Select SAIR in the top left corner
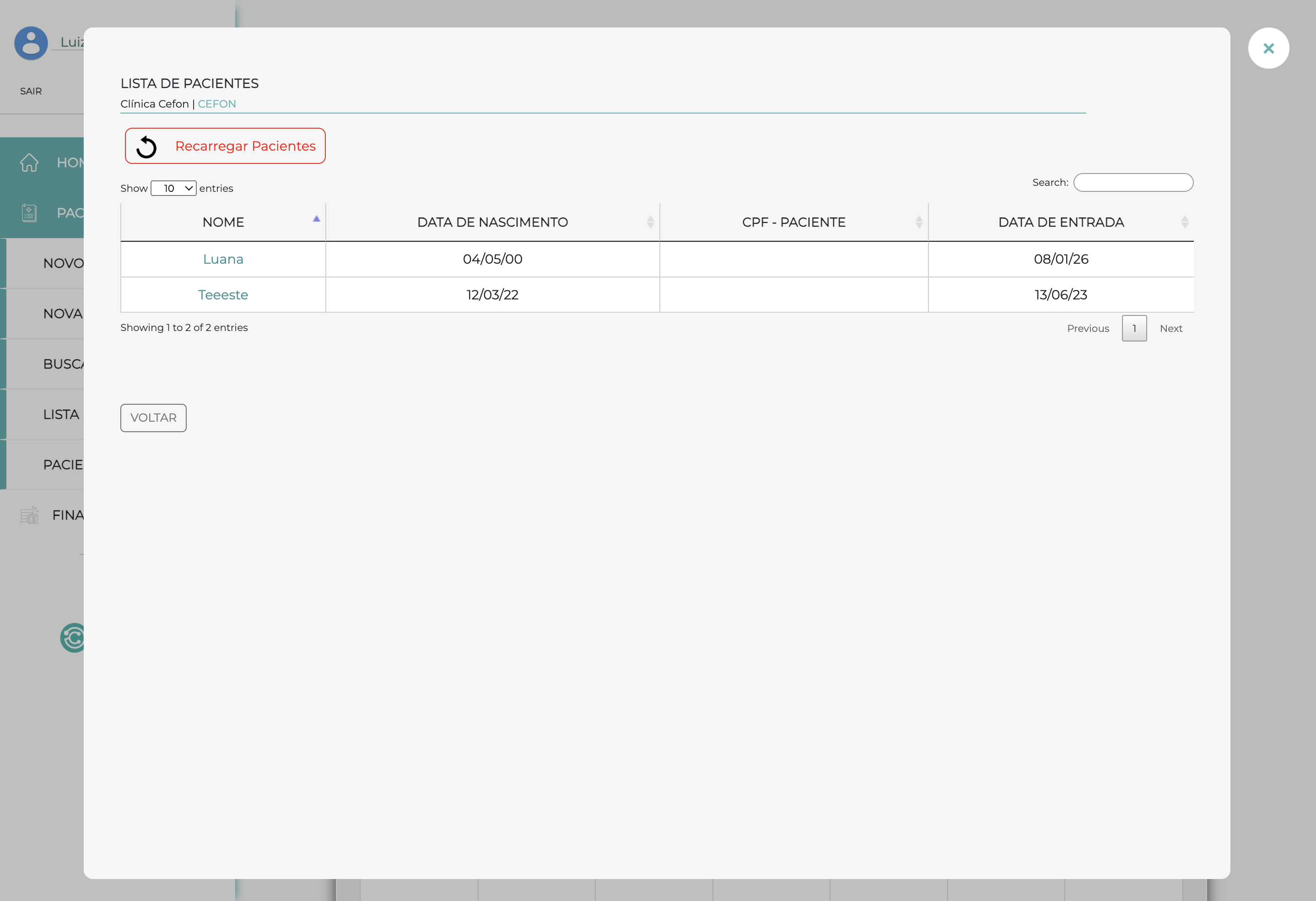The image size is (1316, 901). coord(31,91)
